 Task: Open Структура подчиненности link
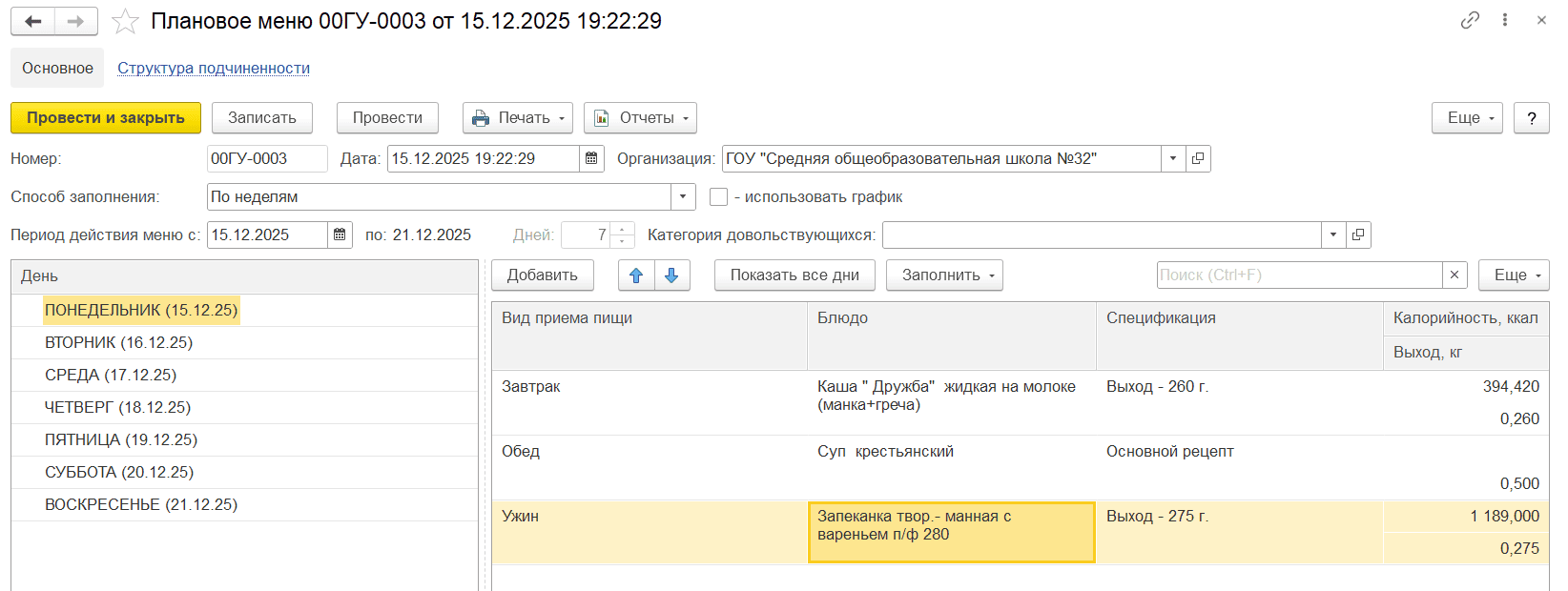(214, 69)
